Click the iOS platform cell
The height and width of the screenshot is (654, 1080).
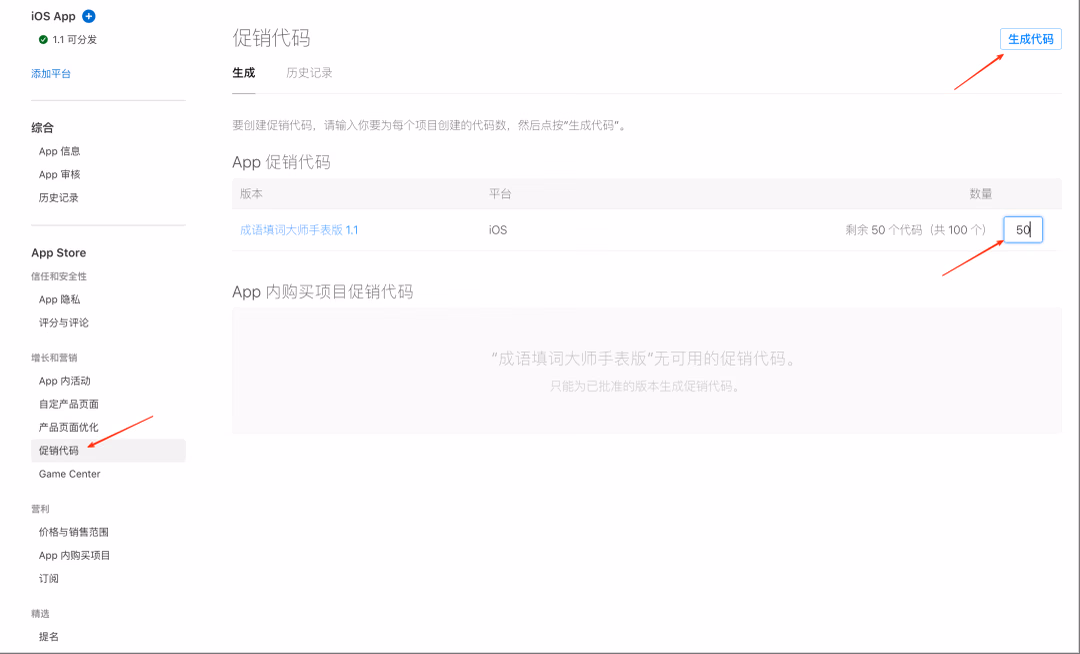pos(498,230)
